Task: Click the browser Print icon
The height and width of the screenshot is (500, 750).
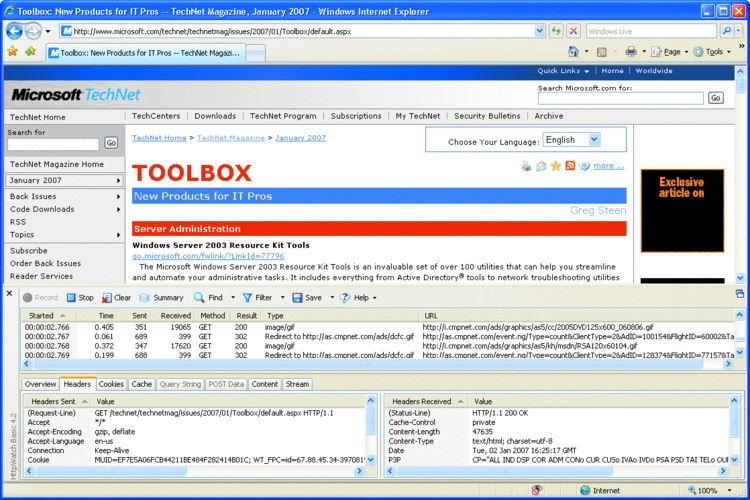Action: [x=631, y=52]
